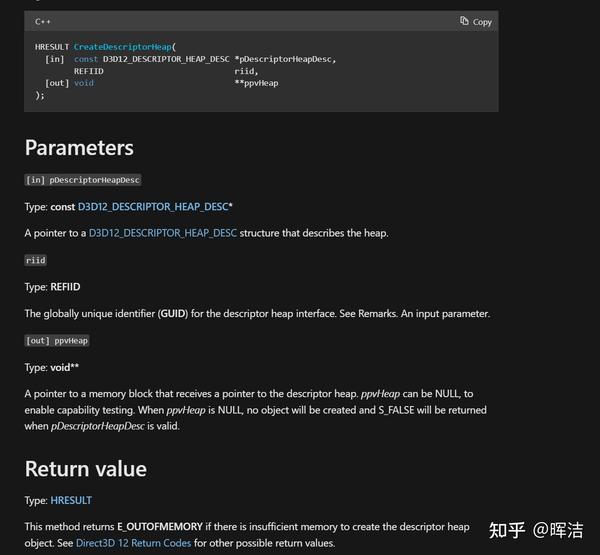Viewport: 600px width, 555px height.
Task: Click the '[out] ppvHeap' parameter tag
Action: pyautogui.click(x=57, y=340)
